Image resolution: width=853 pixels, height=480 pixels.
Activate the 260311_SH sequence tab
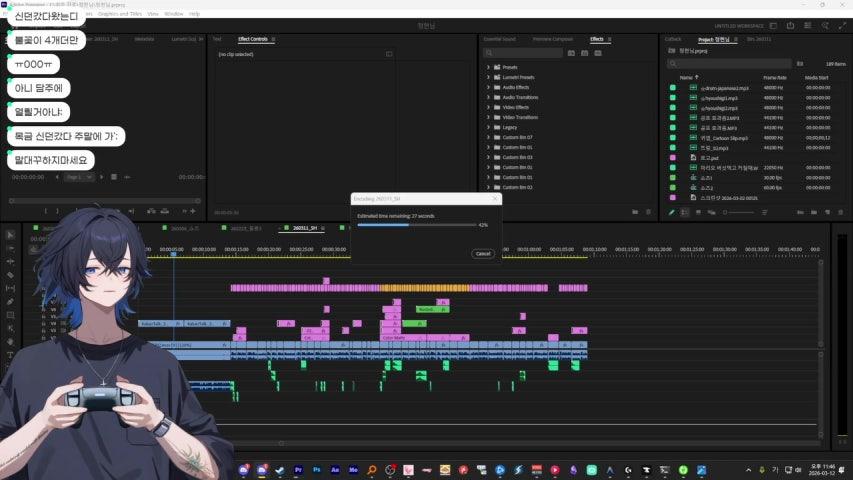click(x=305, y=228)
